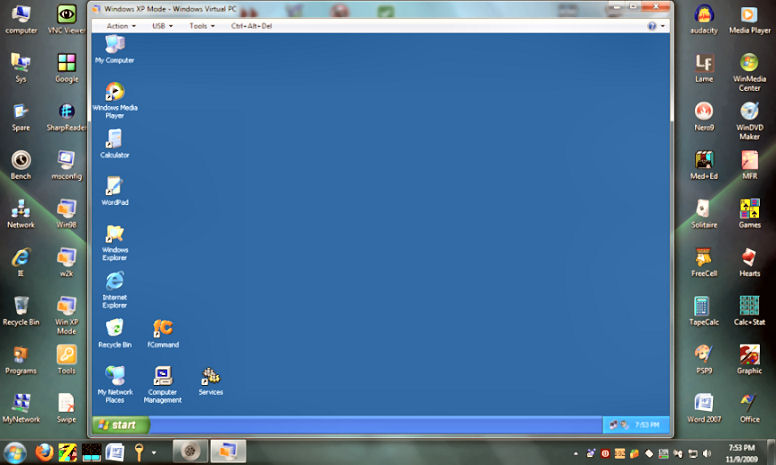Open Virtual PC help dropdown
The image size is (776, 465).
pos(655,26)
